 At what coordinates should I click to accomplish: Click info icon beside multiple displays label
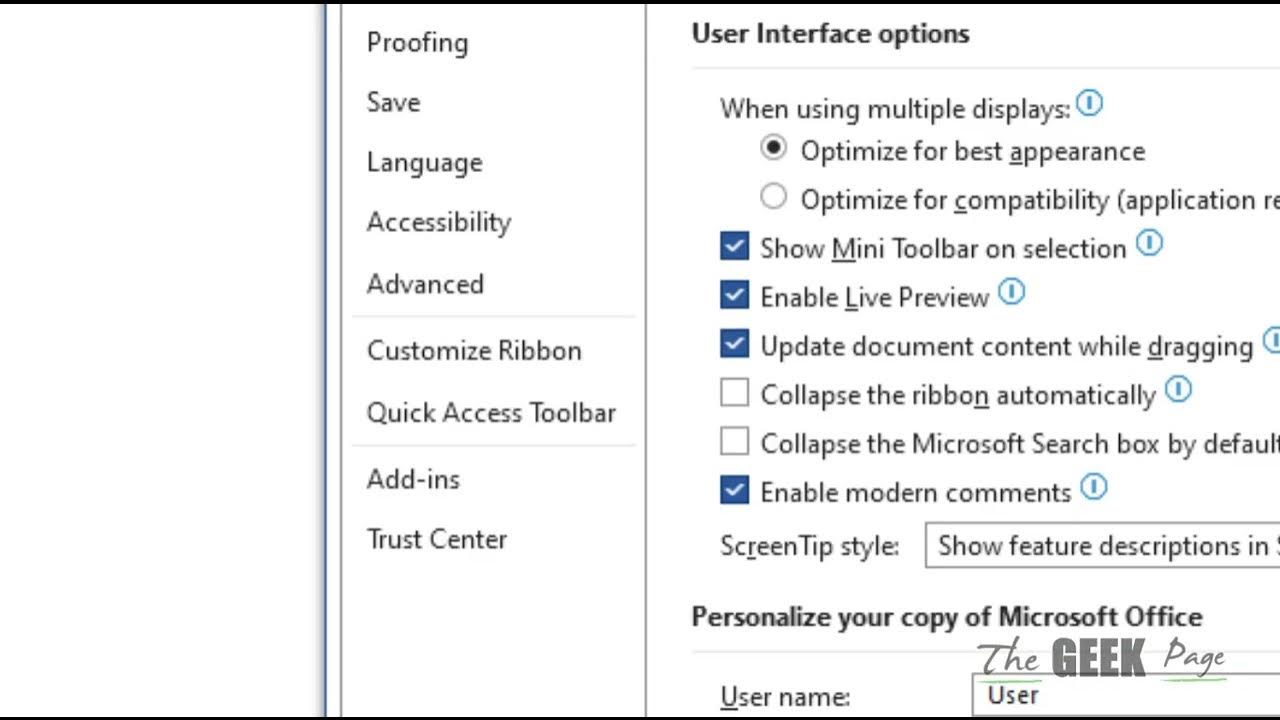click(1089, 103)
